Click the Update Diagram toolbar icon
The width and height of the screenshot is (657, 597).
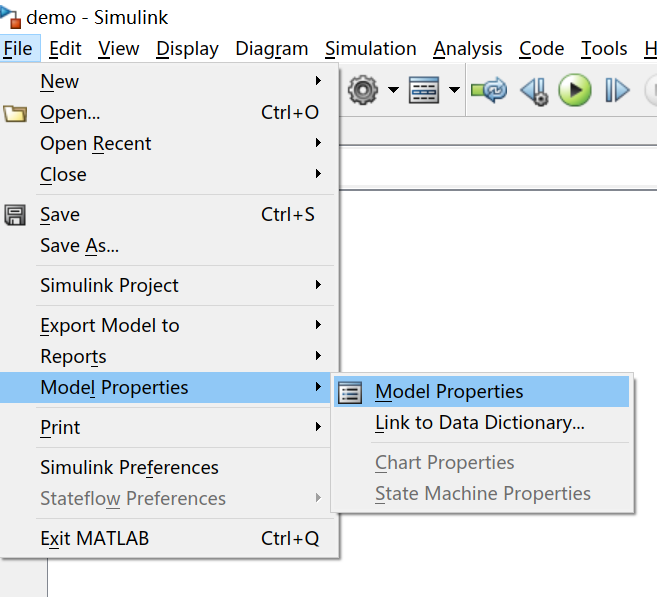tap(489, 90)
